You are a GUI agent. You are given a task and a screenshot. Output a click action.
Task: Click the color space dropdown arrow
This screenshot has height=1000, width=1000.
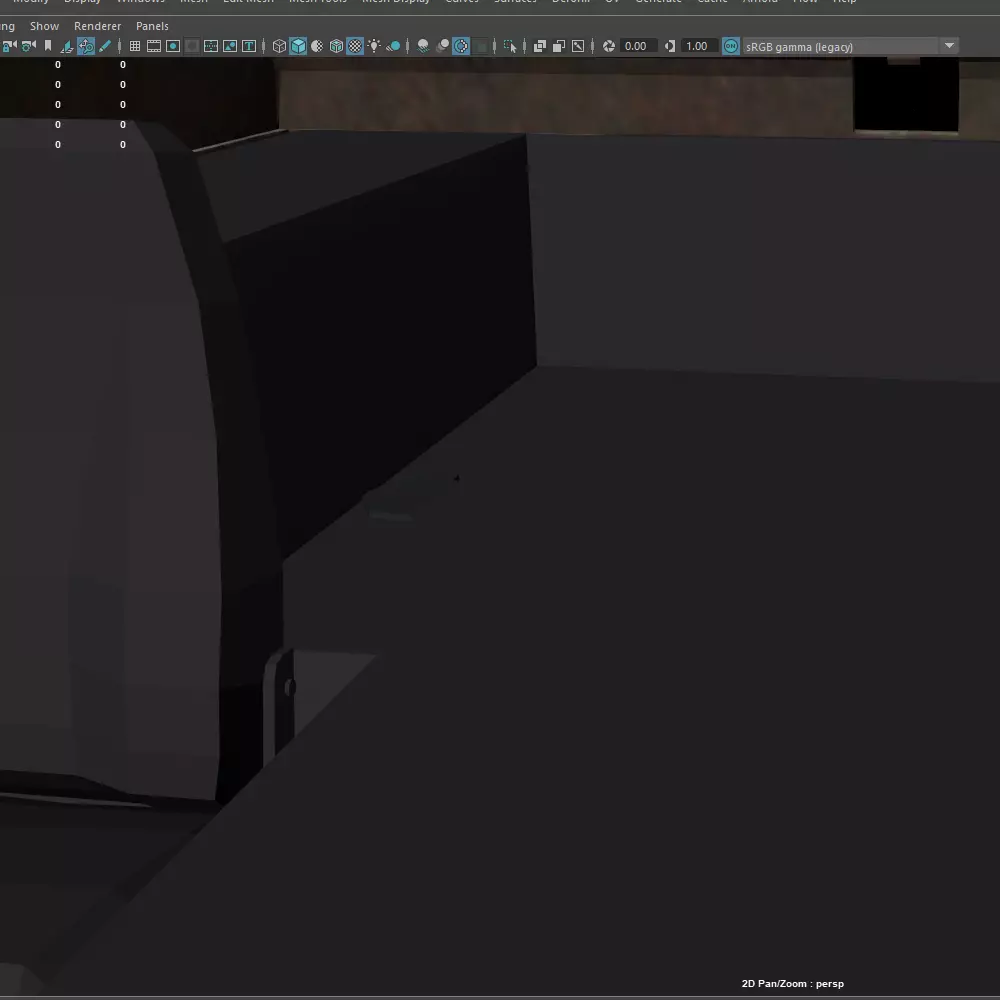point(949,46)
